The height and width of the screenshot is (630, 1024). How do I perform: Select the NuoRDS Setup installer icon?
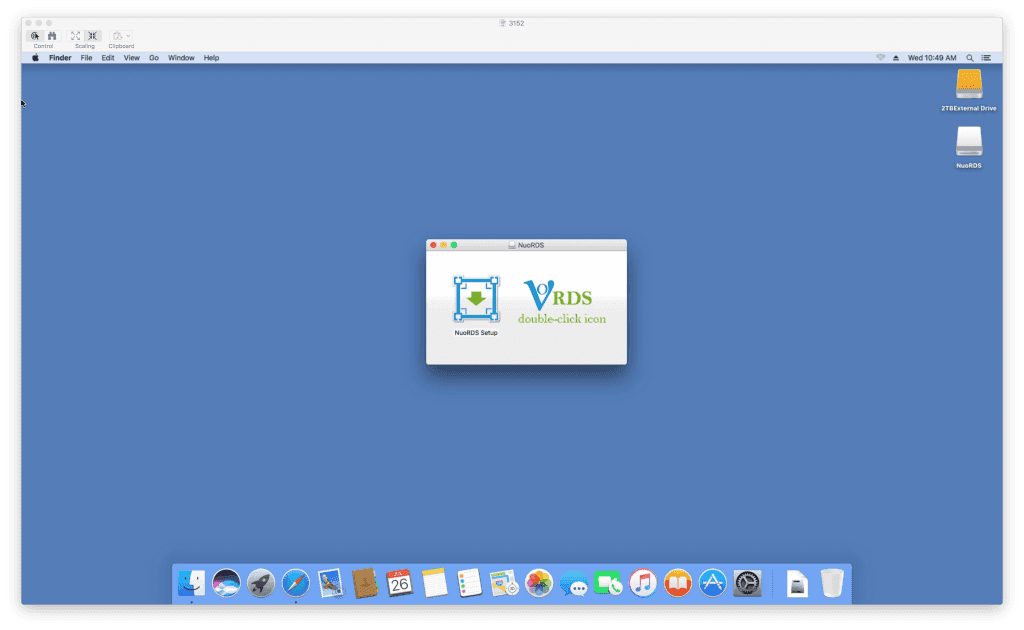click(476, 306)
